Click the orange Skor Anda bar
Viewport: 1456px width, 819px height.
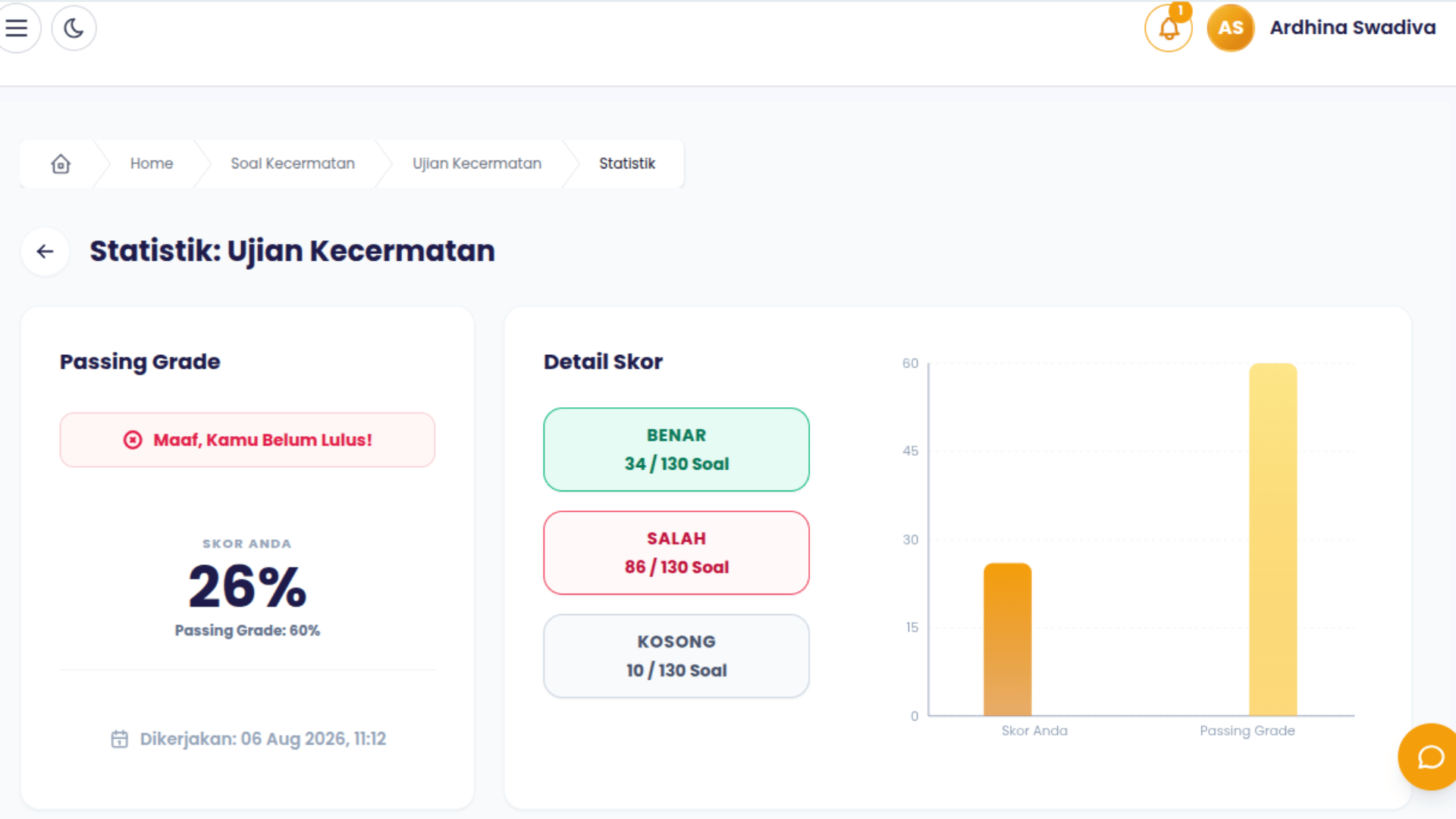point(1007,639)
